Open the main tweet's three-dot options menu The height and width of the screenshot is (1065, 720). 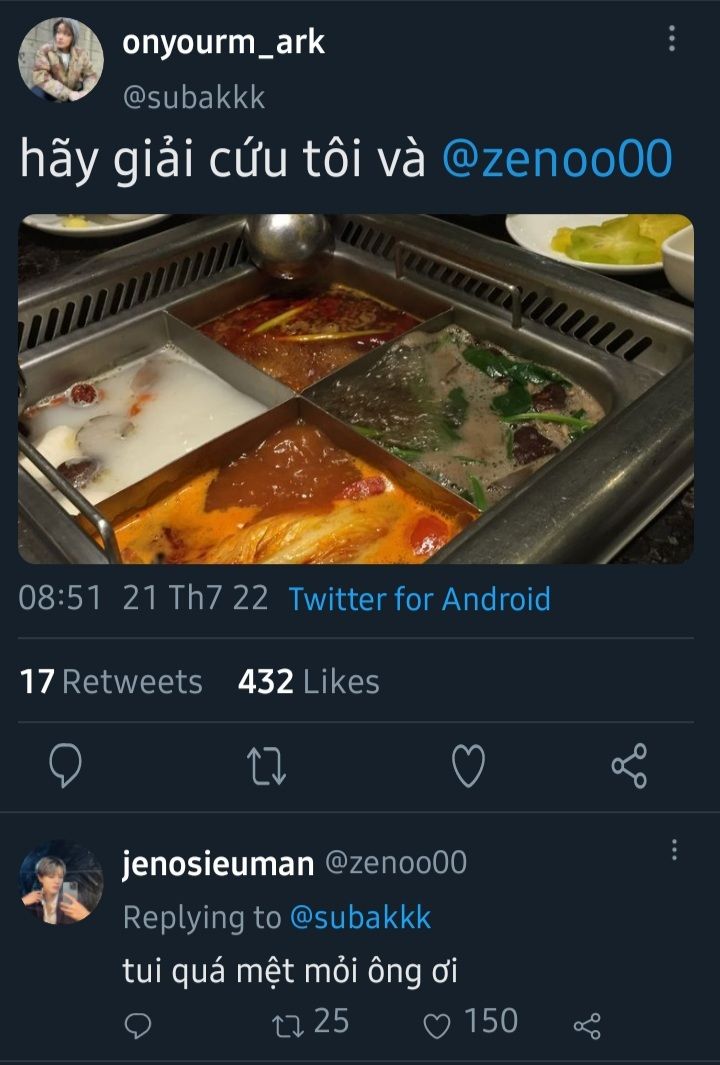click(671, 39)
